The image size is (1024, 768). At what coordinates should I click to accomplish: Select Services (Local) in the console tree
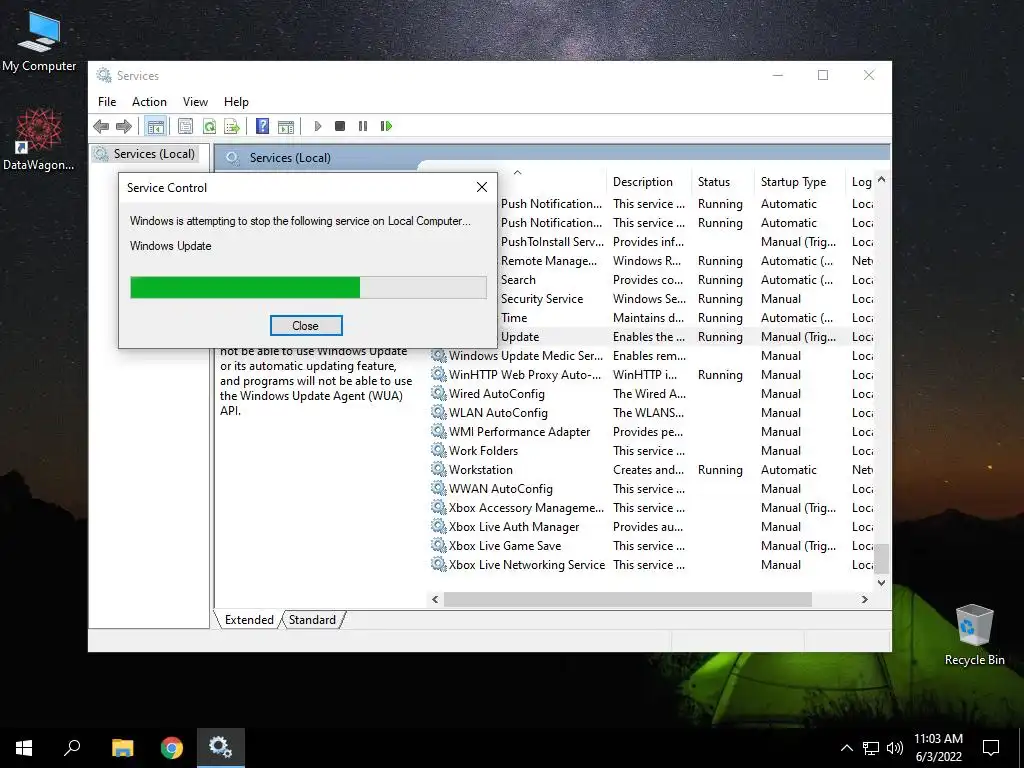[x=154, y=153]
